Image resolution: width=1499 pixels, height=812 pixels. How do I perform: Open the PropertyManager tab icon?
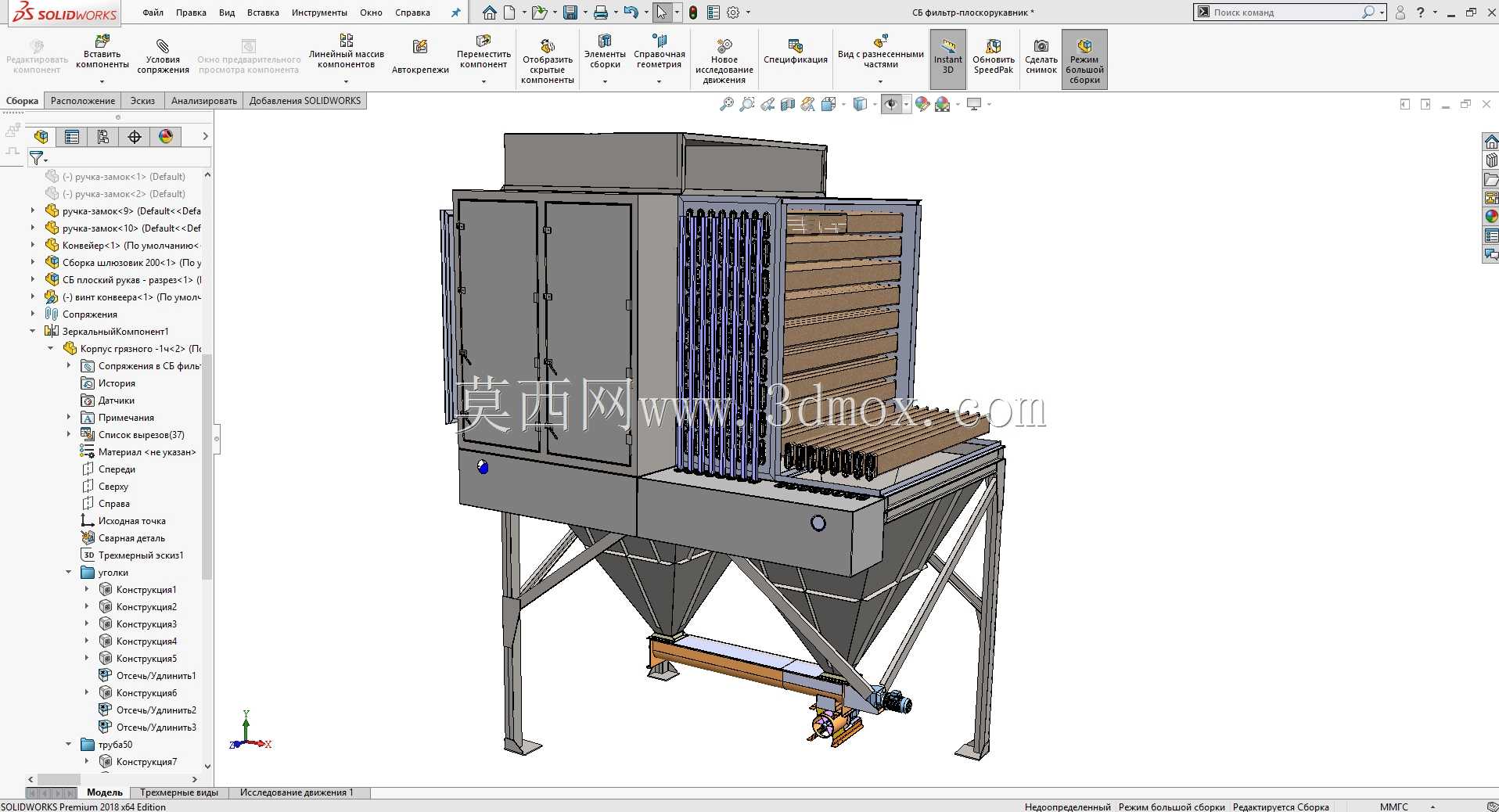(x=72, y=137)
